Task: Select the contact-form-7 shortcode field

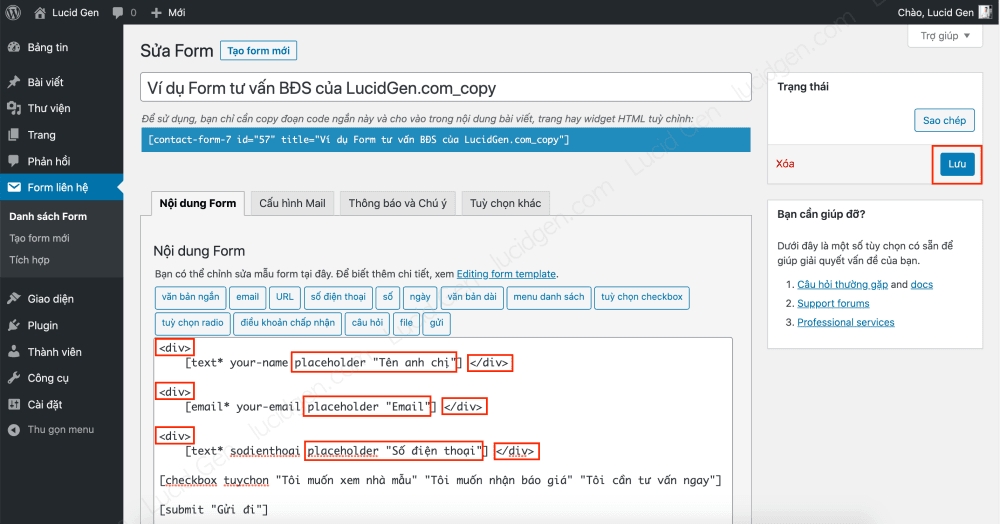Action: click(x=446, y=139)
